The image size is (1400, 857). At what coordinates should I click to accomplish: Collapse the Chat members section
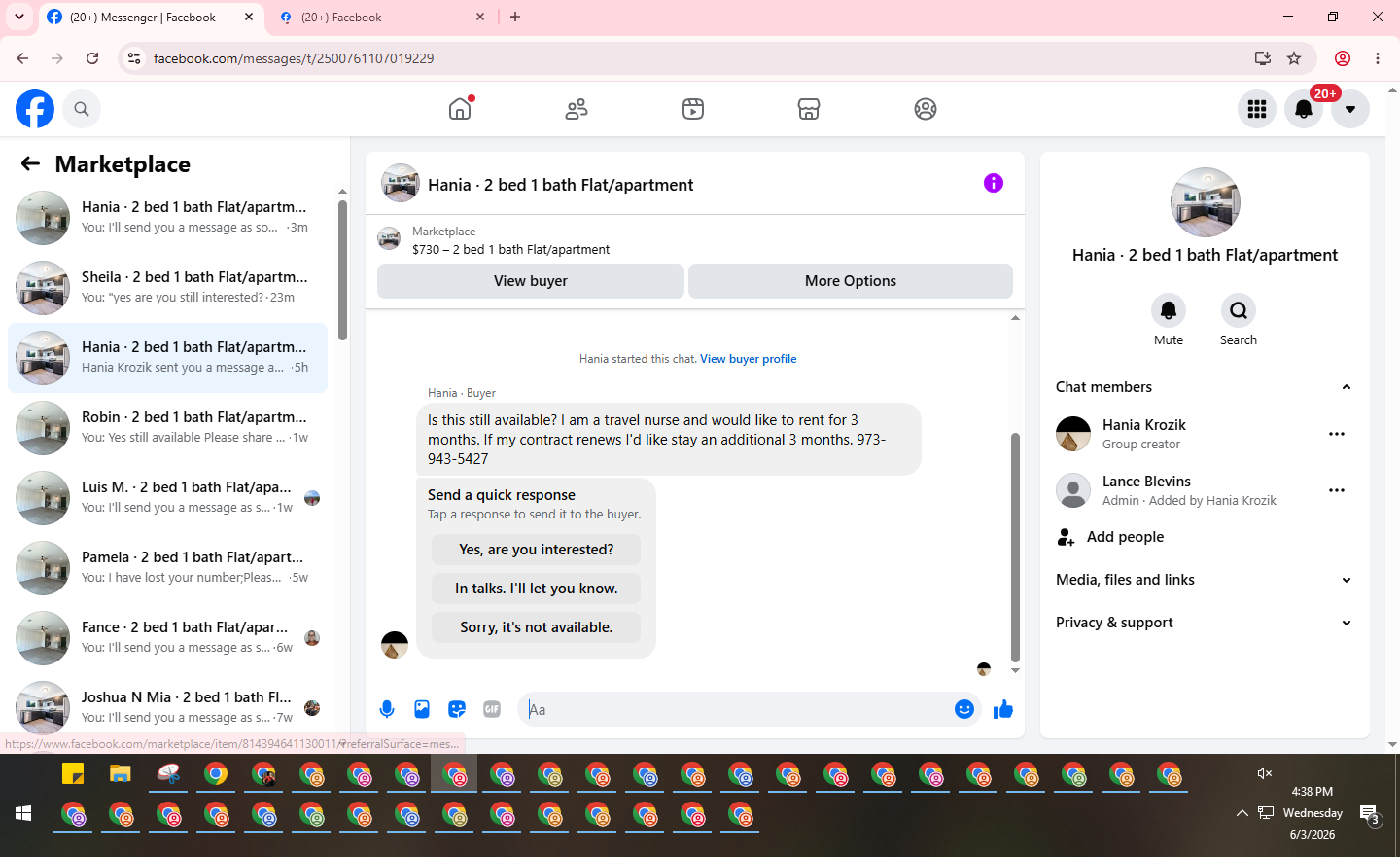pos(1347,387)
